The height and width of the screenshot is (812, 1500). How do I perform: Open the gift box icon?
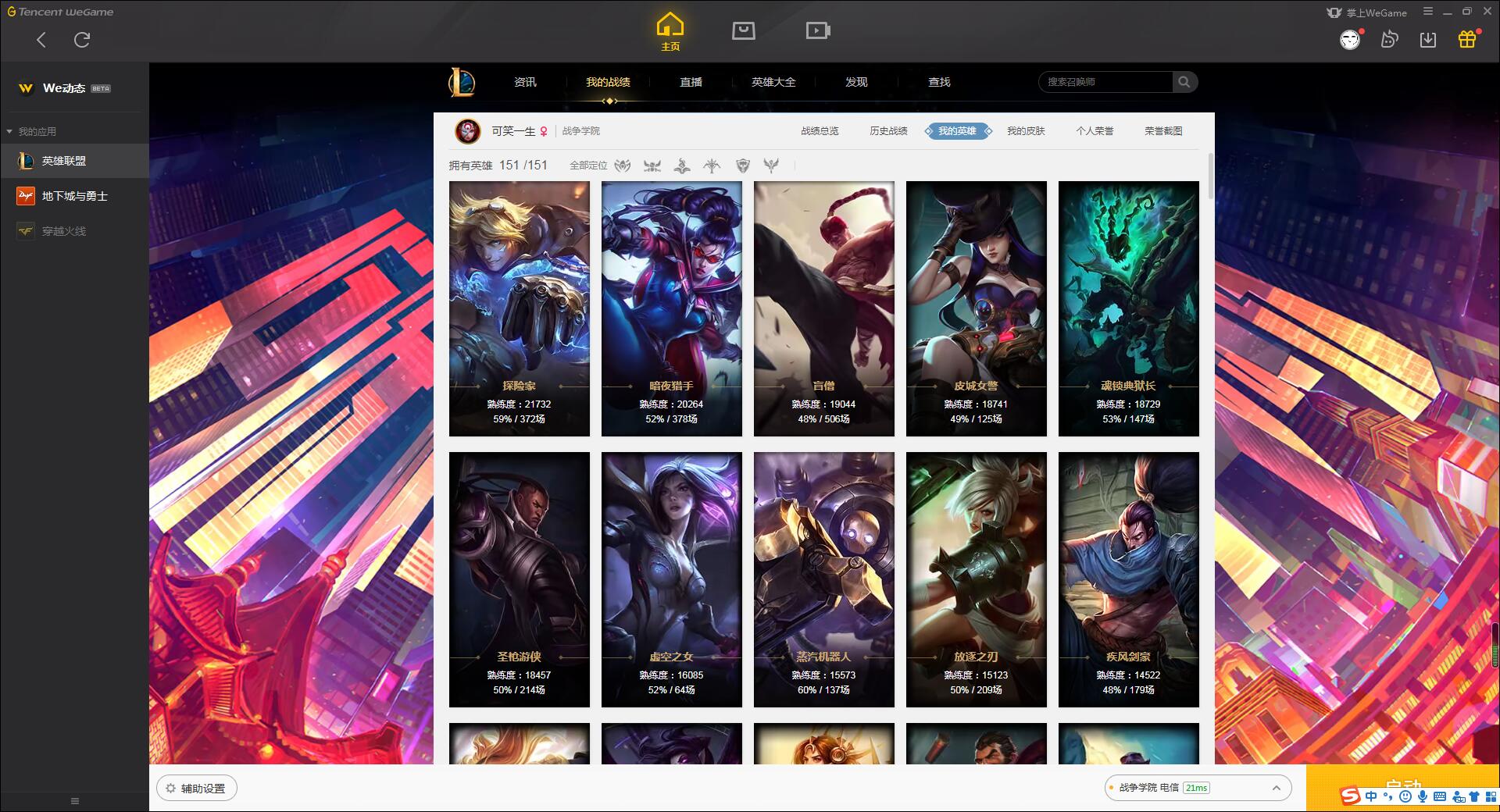coord(1467,40)
